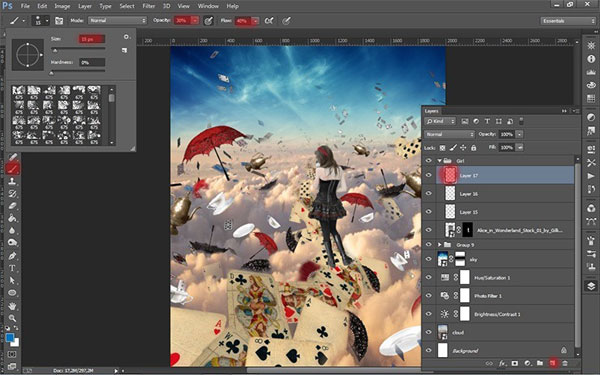Hide the Layer 16 layer
600x375 pixels.
(429, 193)
